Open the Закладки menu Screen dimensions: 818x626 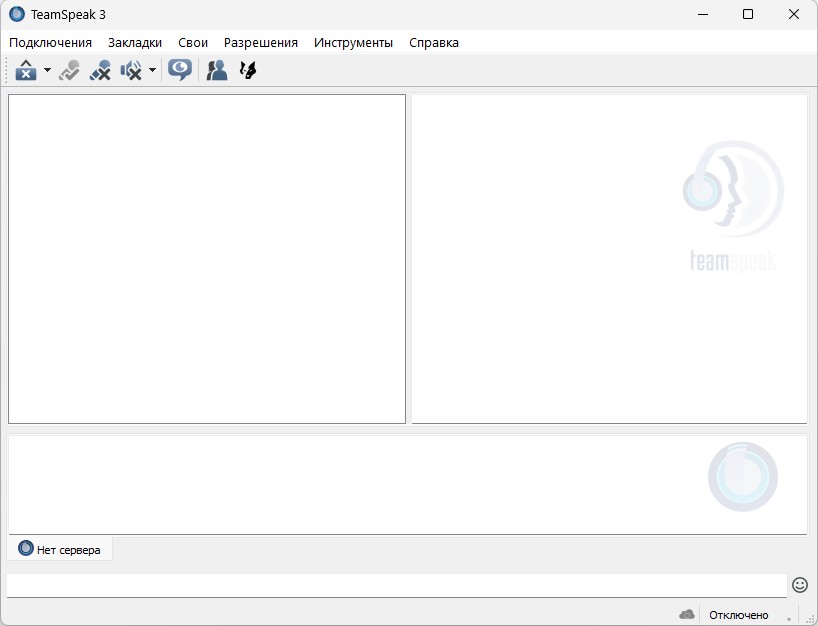[135, 43]
